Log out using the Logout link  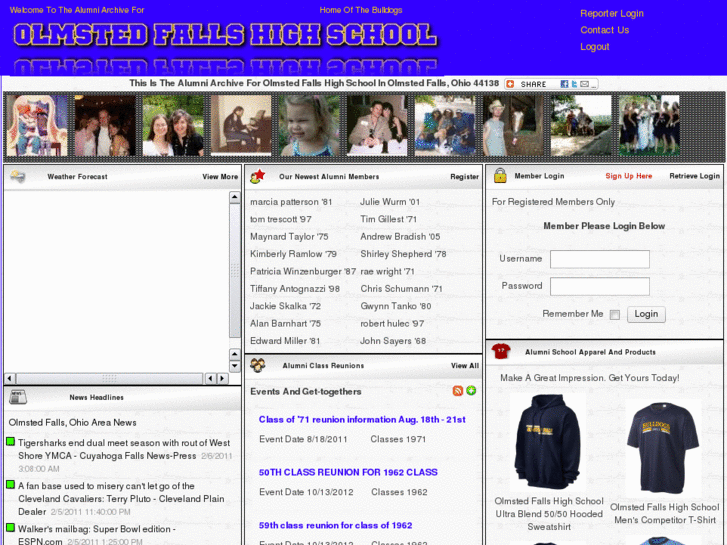(x=594, y=47)
